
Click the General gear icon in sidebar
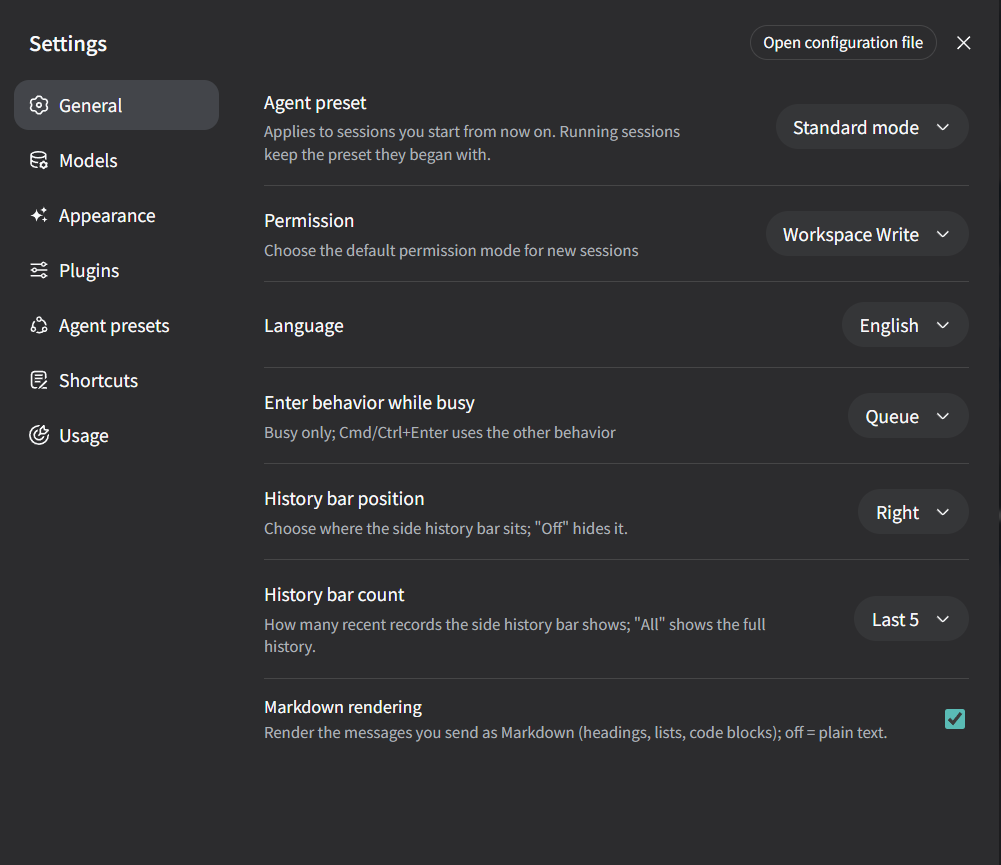[39, 105]
